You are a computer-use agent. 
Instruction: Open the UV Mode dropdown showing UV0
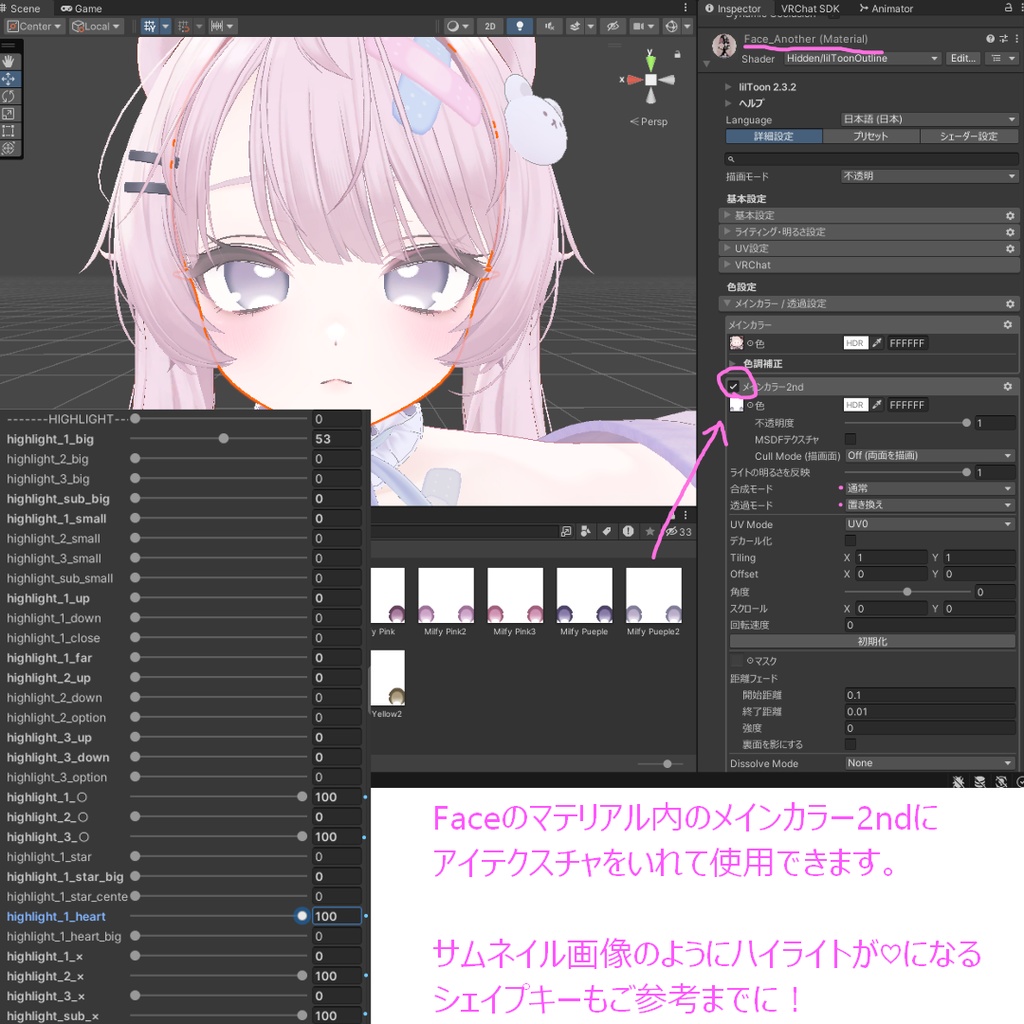928,523
